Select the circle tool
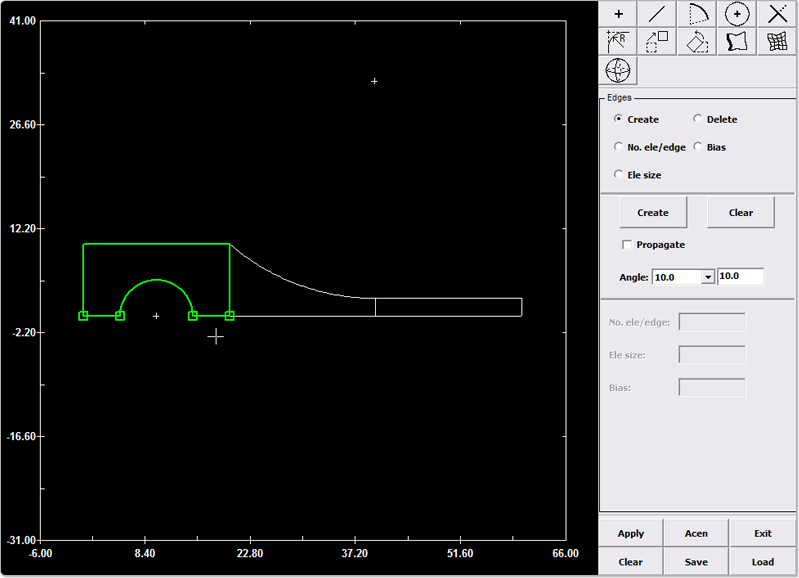799x578 pixels. coord(737,14)
